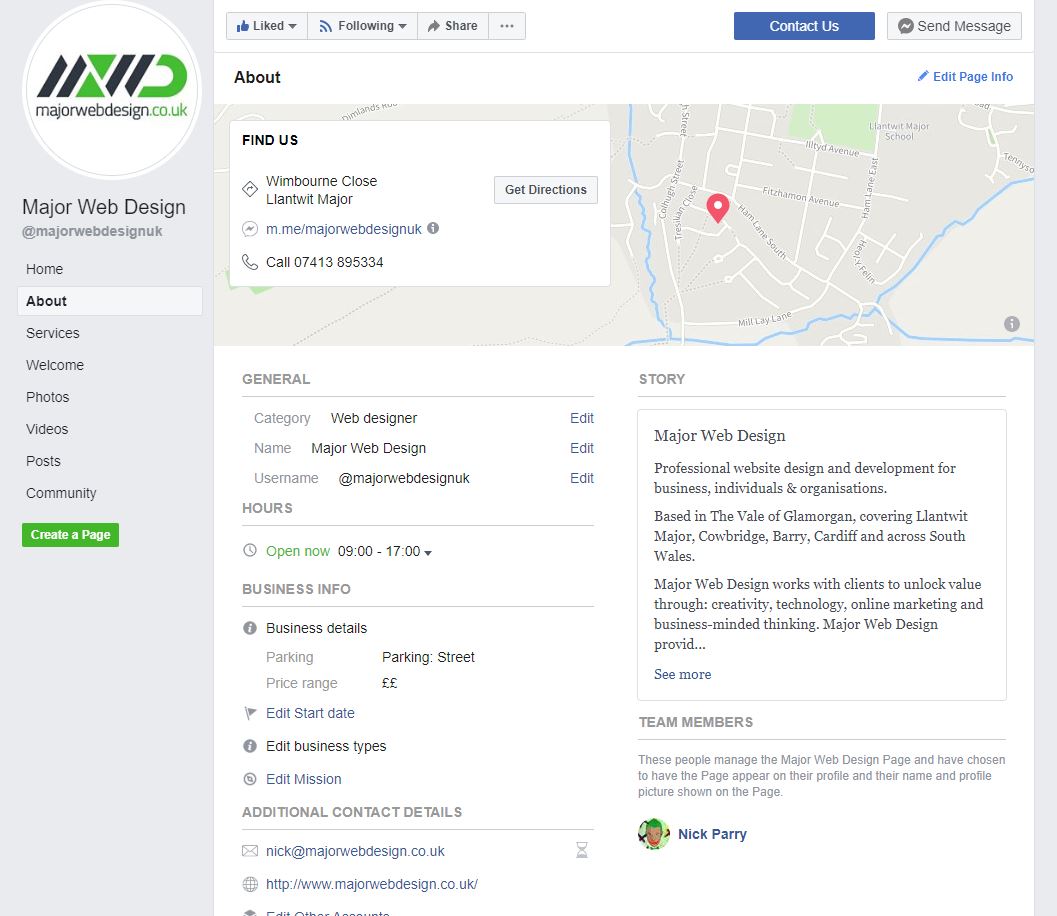The image size is (1057, 916).
Task: Click the map info icon at bottom right
Action: 1011,324
